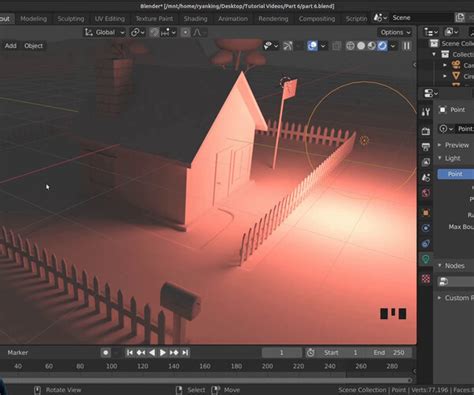This screenshot has width=474, height=395.
Task: Play the animation forward
Action: click(x=163, y=352)
